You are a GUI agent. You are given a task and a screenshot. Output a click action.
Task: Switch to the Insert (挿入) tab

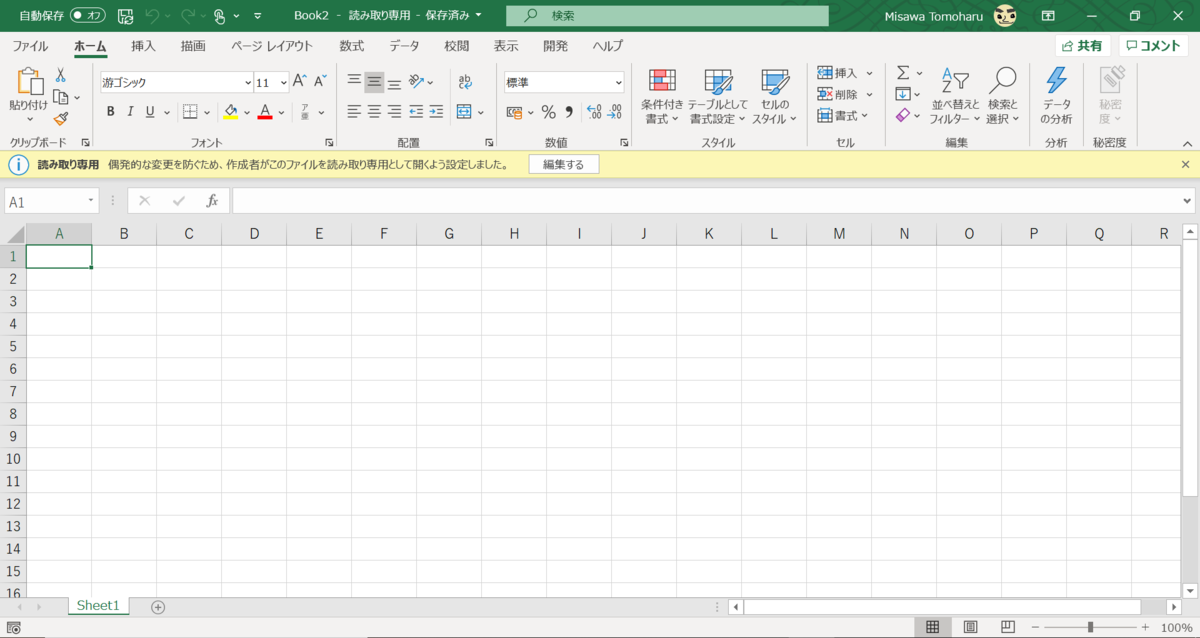[x=143, y=46]
